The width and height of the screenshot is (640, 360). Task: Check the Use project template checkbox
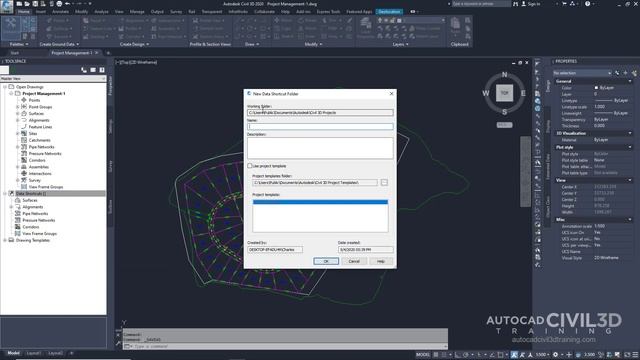click(x=250, y=166)
